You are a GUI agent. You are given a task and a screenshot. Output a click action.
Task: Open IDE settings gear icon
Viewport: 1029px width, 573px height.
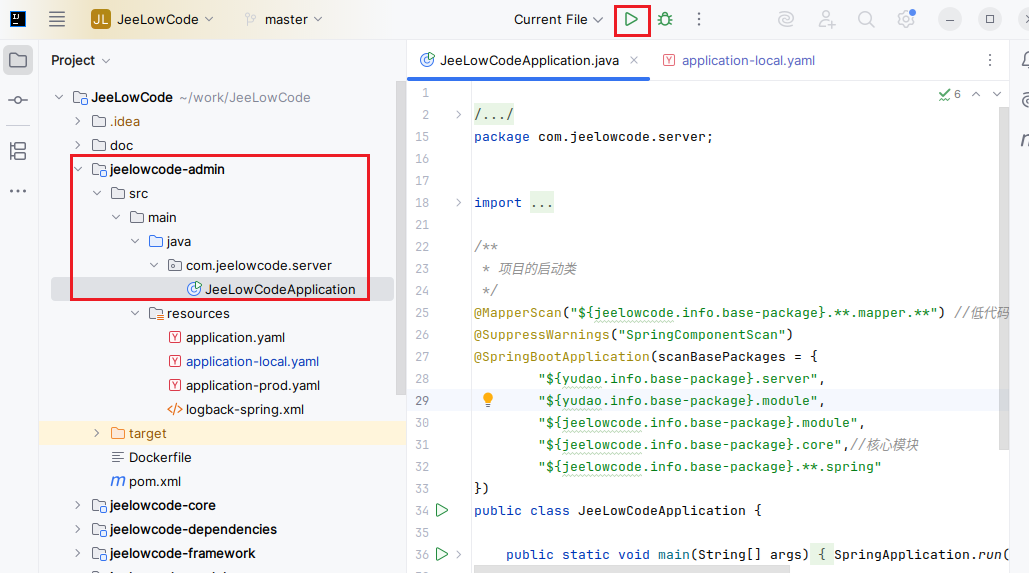click(906, 20)
